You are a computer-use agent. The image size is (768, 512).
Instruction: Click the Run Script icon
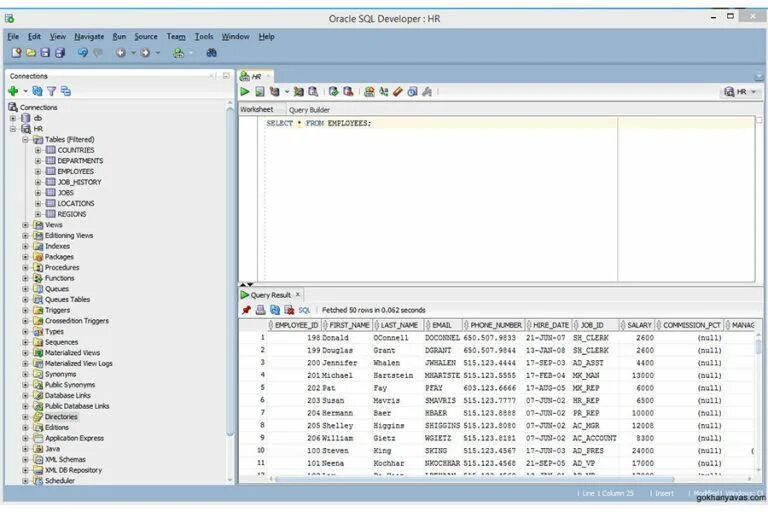(260, 91)
